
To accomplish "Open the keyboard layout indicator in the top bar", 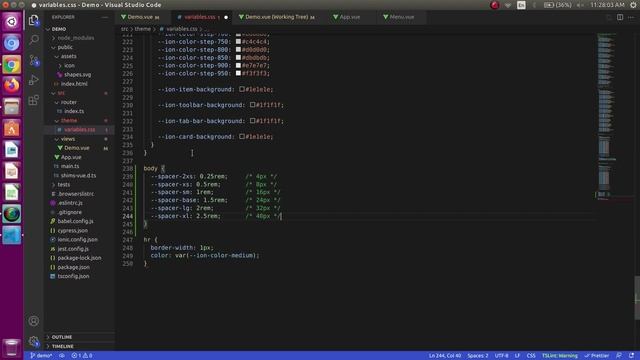I will tap(521, 5).
